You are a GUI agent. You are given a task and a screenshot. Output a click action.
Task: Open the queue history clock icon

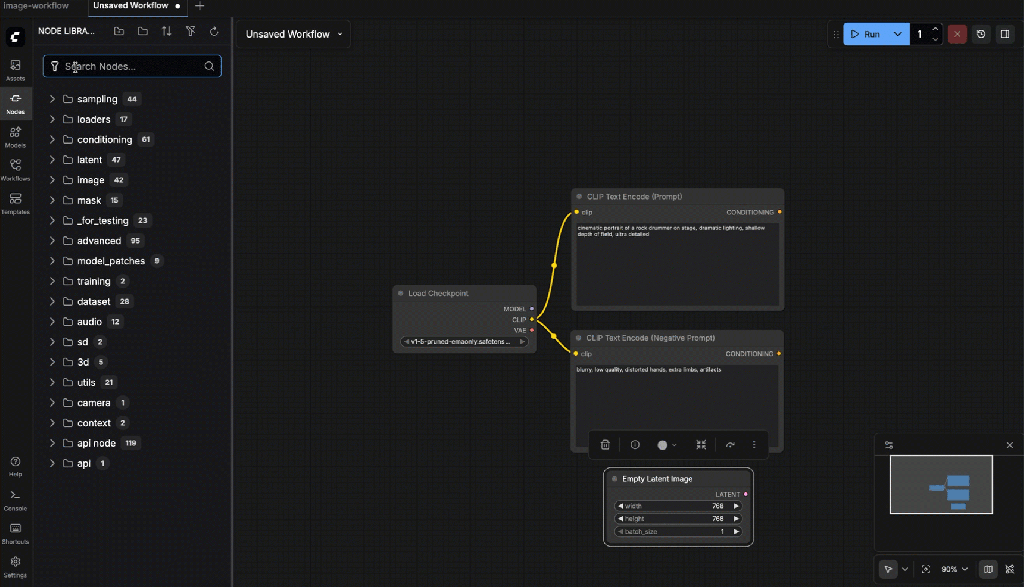coord(981,34)
